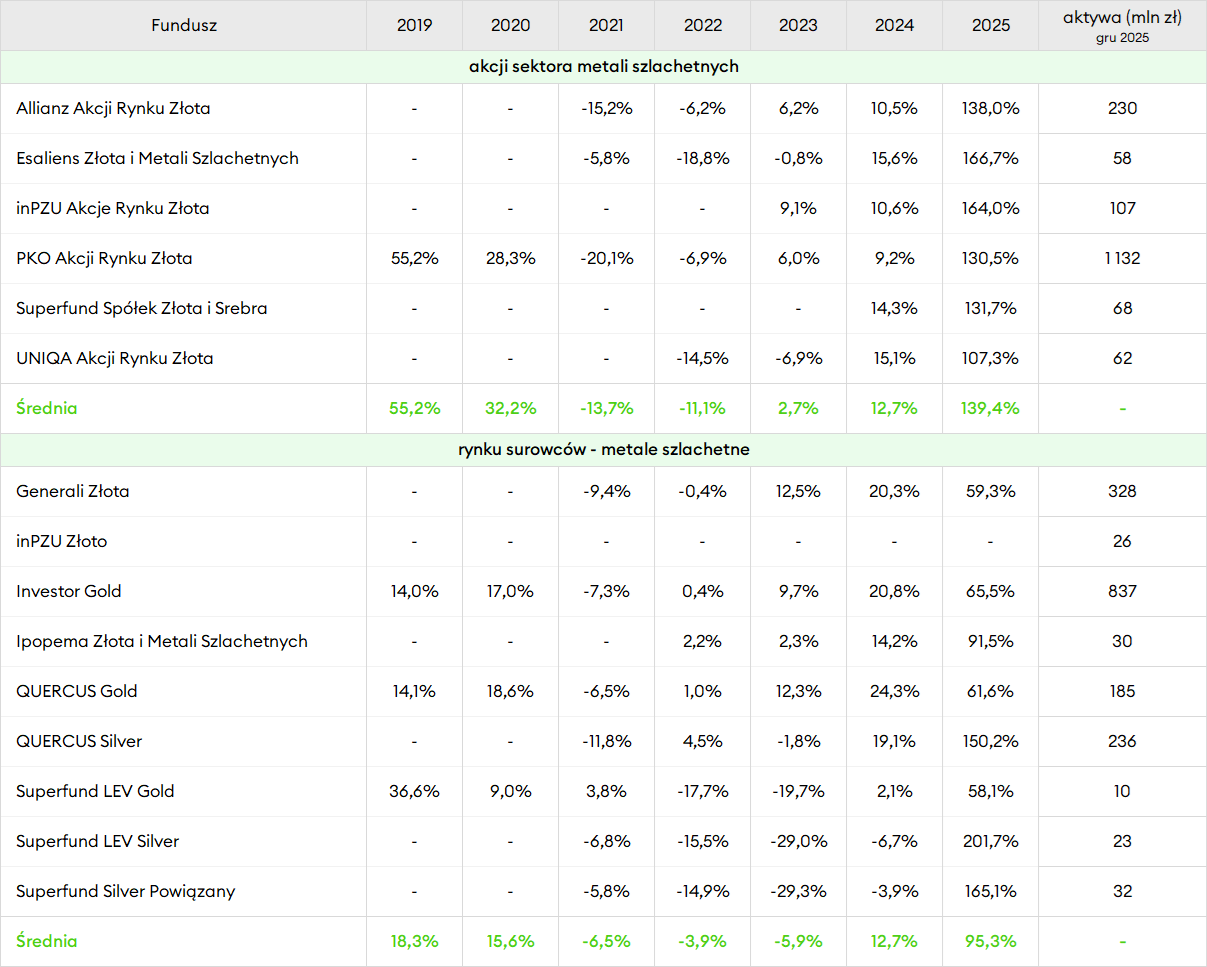Click the akcji sektora metali szlachetnych section header
1207x967 pixels.
coord(603,67)
